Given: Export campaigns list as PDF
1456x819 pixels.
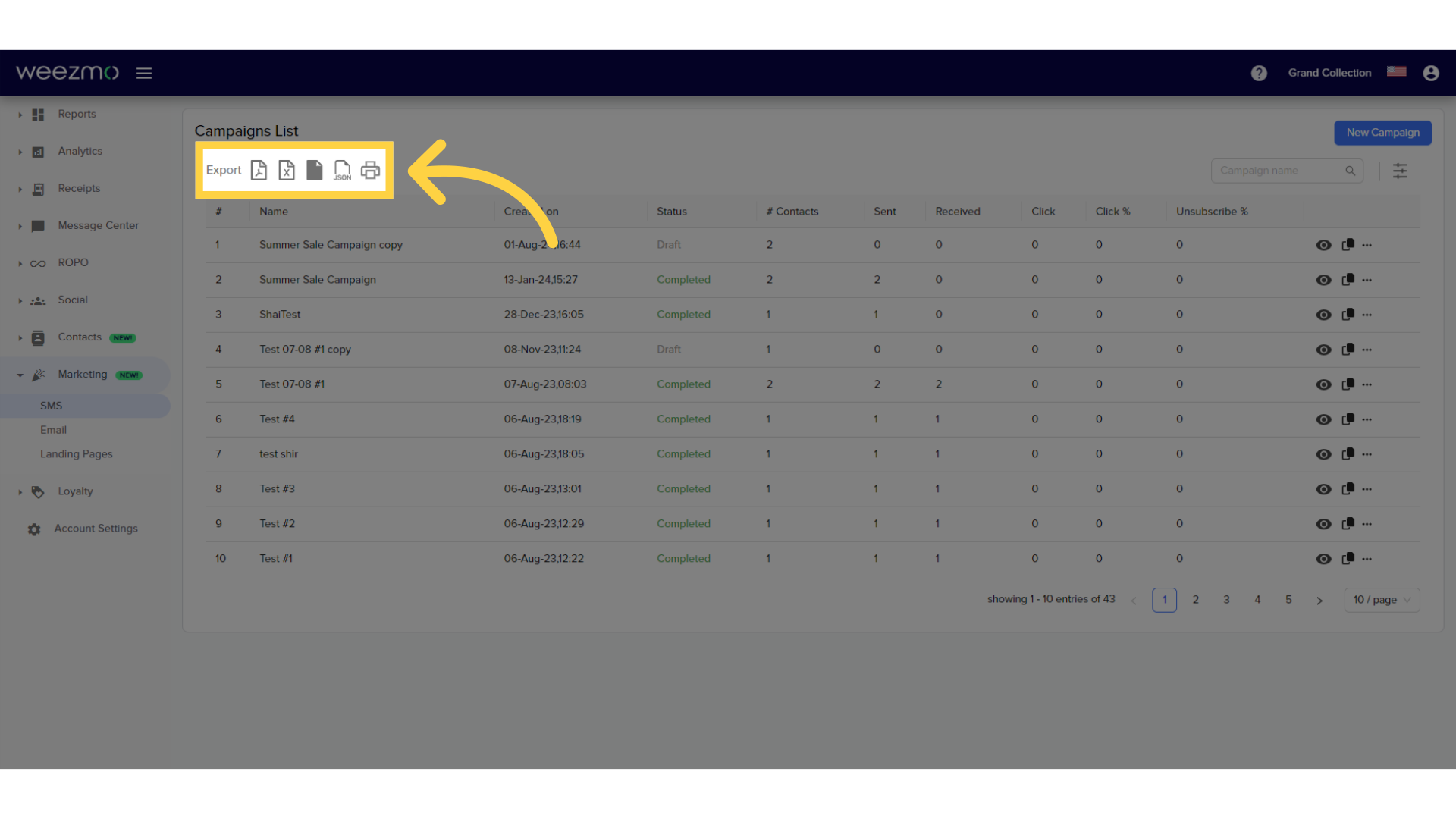Looking at the screenshot, I should pyautogui.click(x=259, y=170).
